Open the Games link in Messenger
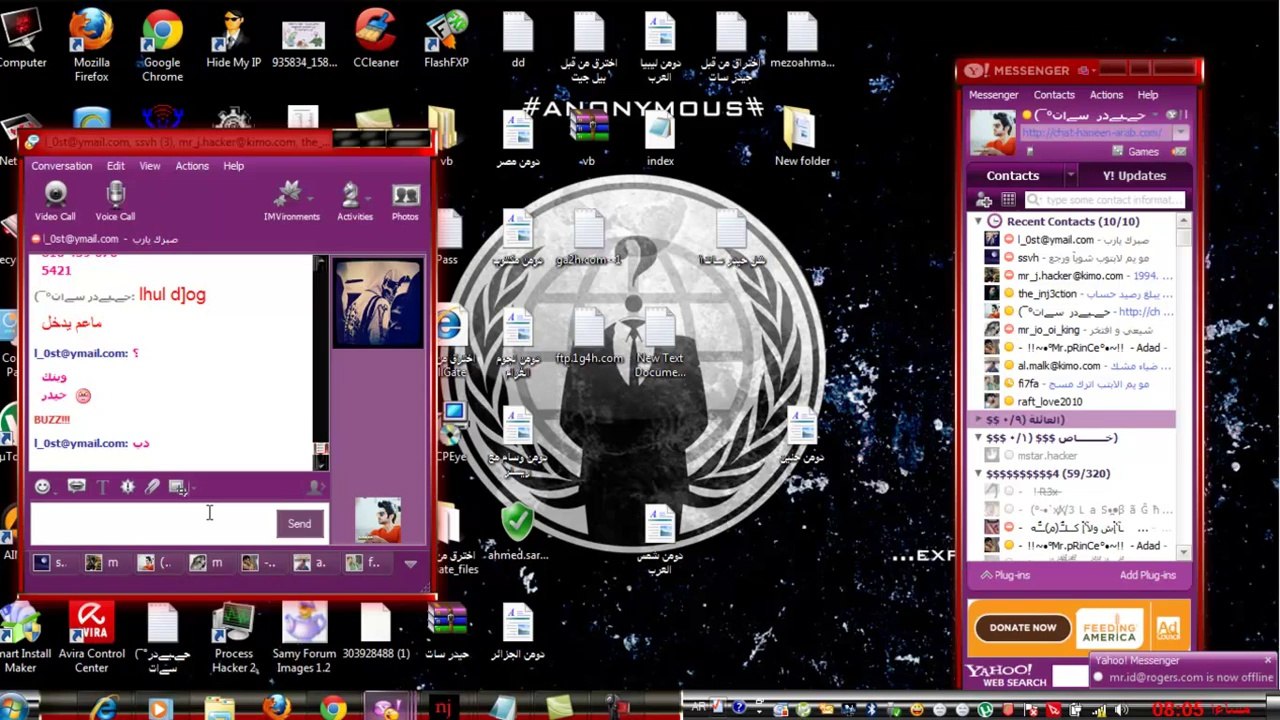The height and width of the screenshot is (720, 1280). (x=1143, y=152)
